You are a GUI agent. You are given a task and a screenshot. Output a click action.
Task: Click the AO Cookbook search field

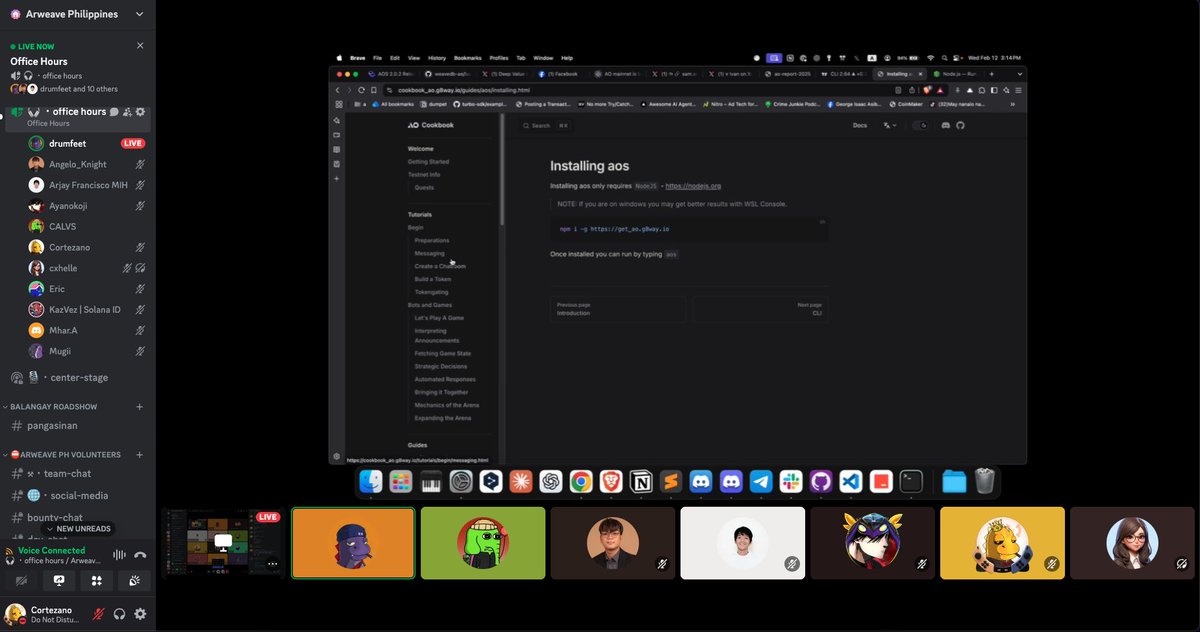click(x=548, y=125)
